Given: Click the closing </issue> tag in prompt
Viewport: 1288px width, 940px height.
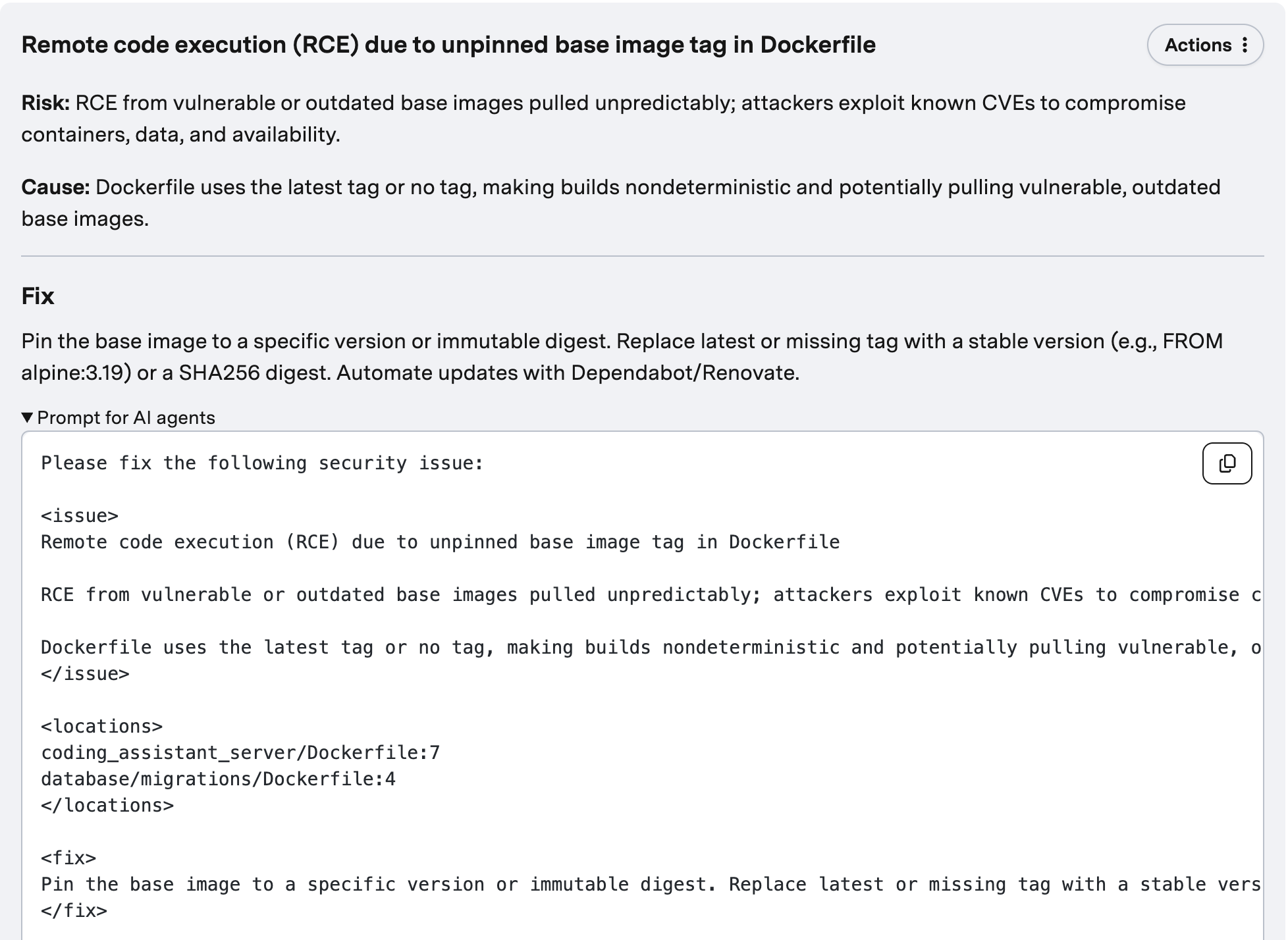Looking at the screenshot, I should [85, 673].
